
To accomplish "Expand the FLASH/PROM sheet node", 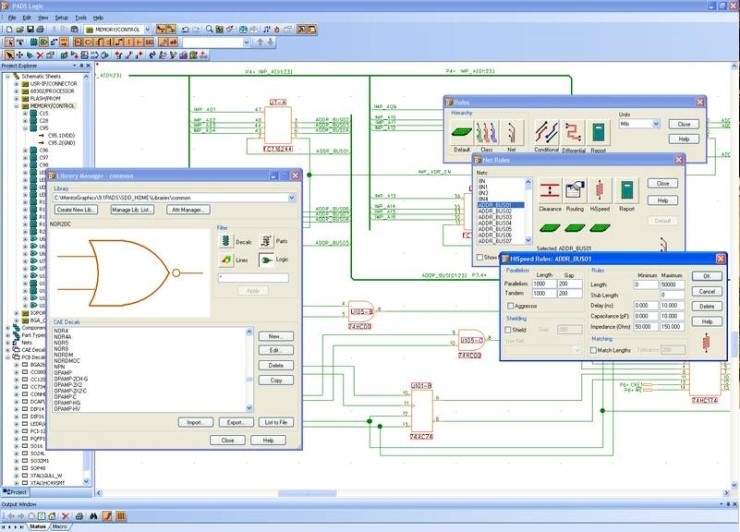I will coord(17,99).
